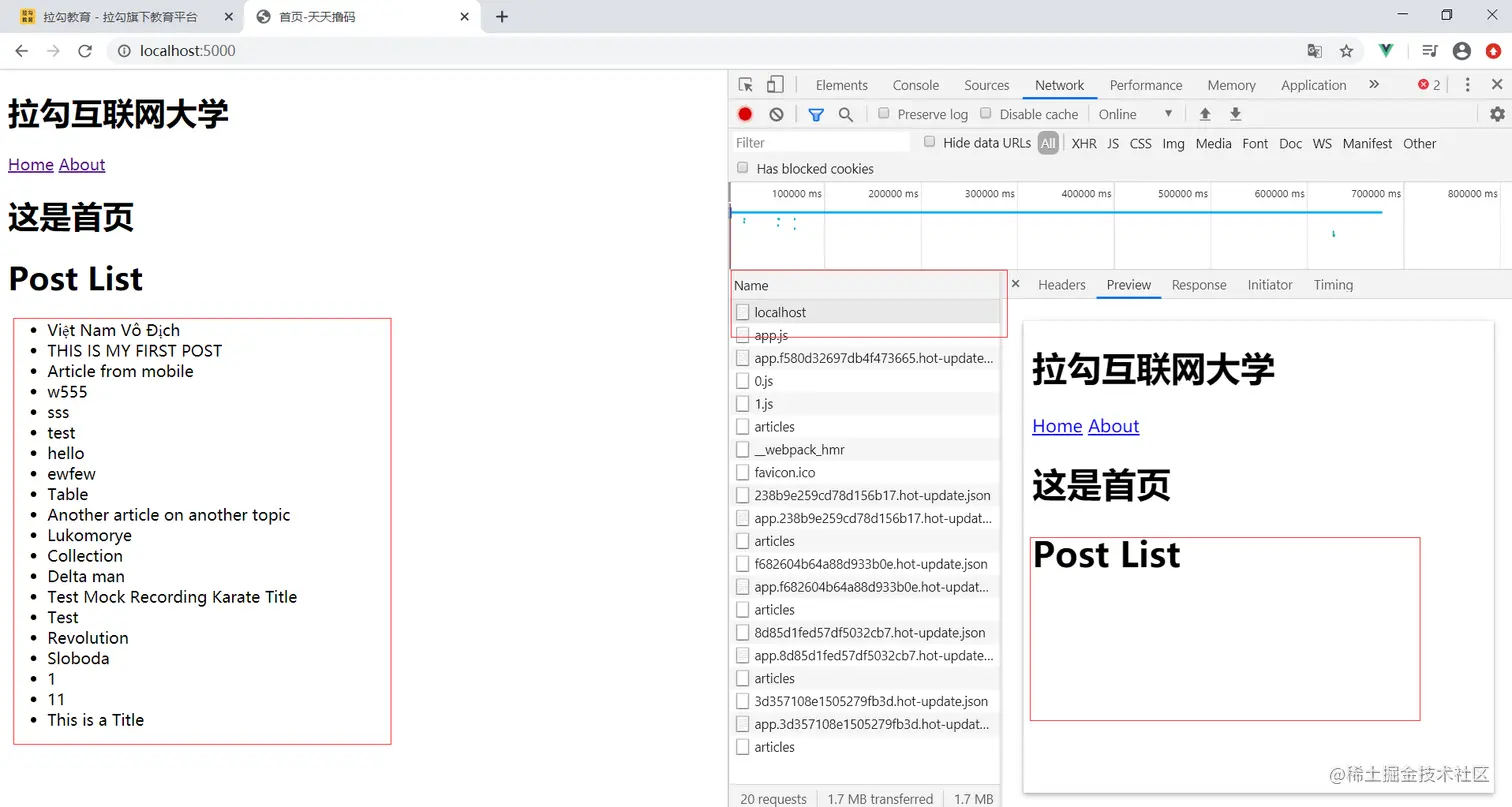Show the errors badge showing 2
This screenshot has height=807, width=1512.
(1429, 85)
